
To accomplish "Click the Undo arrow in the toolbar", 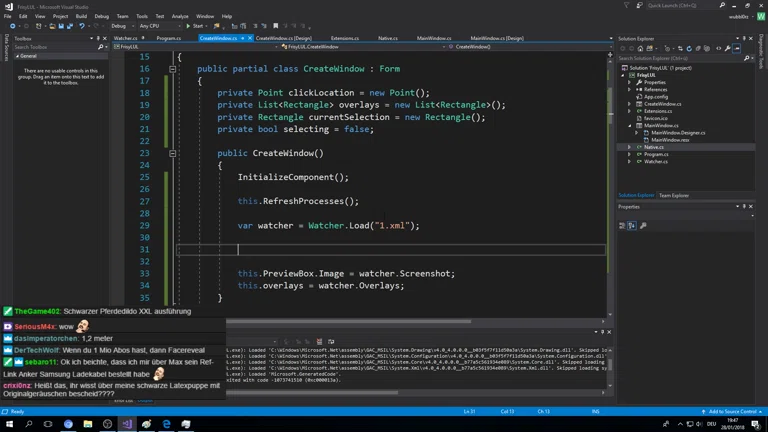I will tap(81, 26).
